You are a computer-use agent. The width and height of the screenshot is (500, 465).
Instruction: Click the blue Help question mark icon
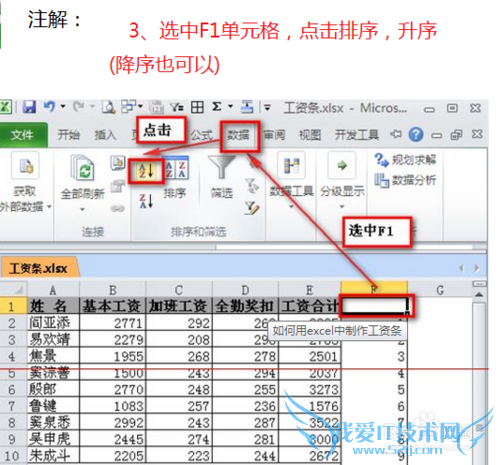(416, 135)
